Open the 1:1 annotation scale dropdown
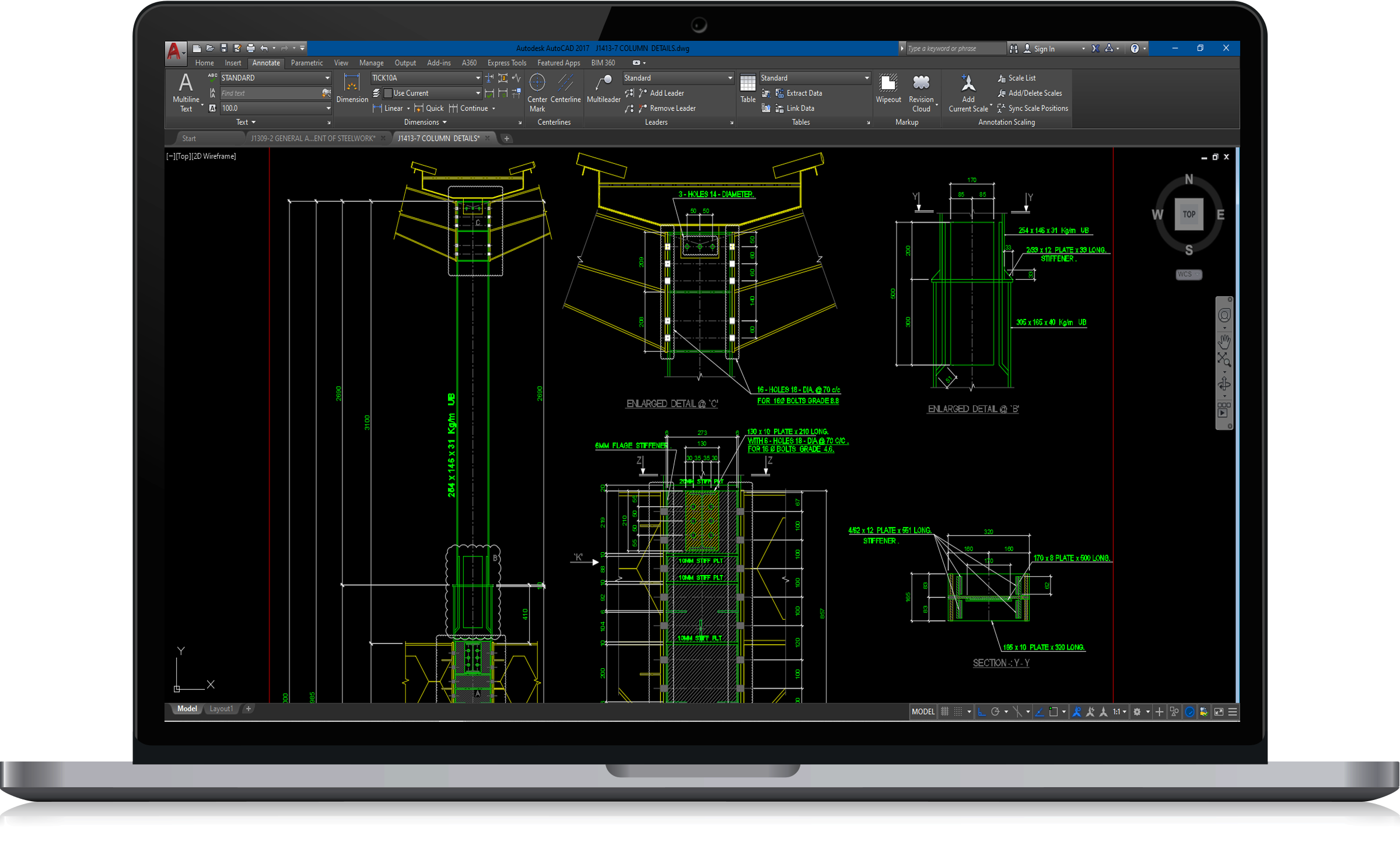 click(x=1119, y=712)
